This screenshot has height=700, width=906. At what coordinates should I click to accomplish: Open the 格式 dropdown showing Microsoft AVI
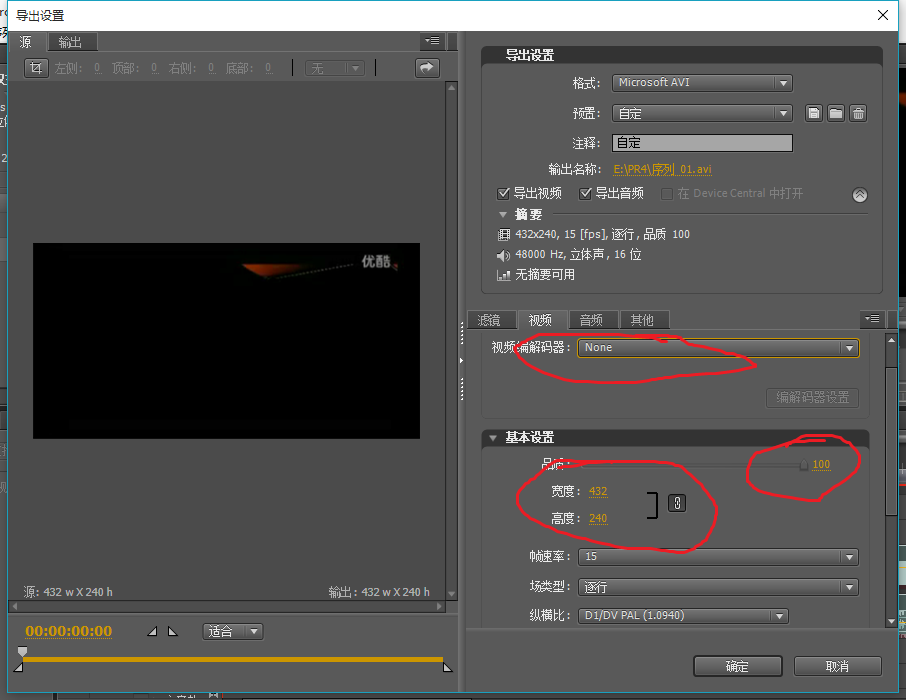tap(702, 83)
